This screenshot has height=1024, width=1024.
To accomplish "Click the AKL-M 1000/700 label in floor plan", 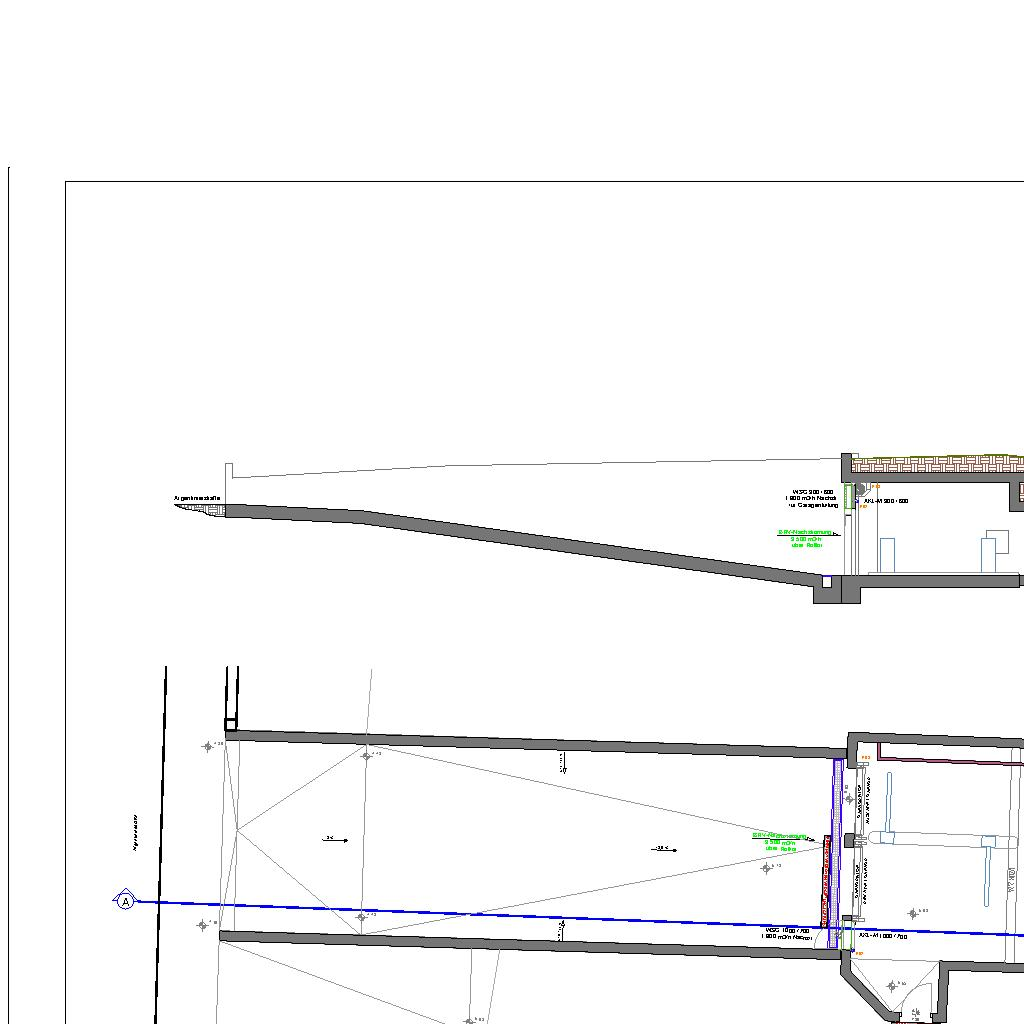I will tap(886, 937).
